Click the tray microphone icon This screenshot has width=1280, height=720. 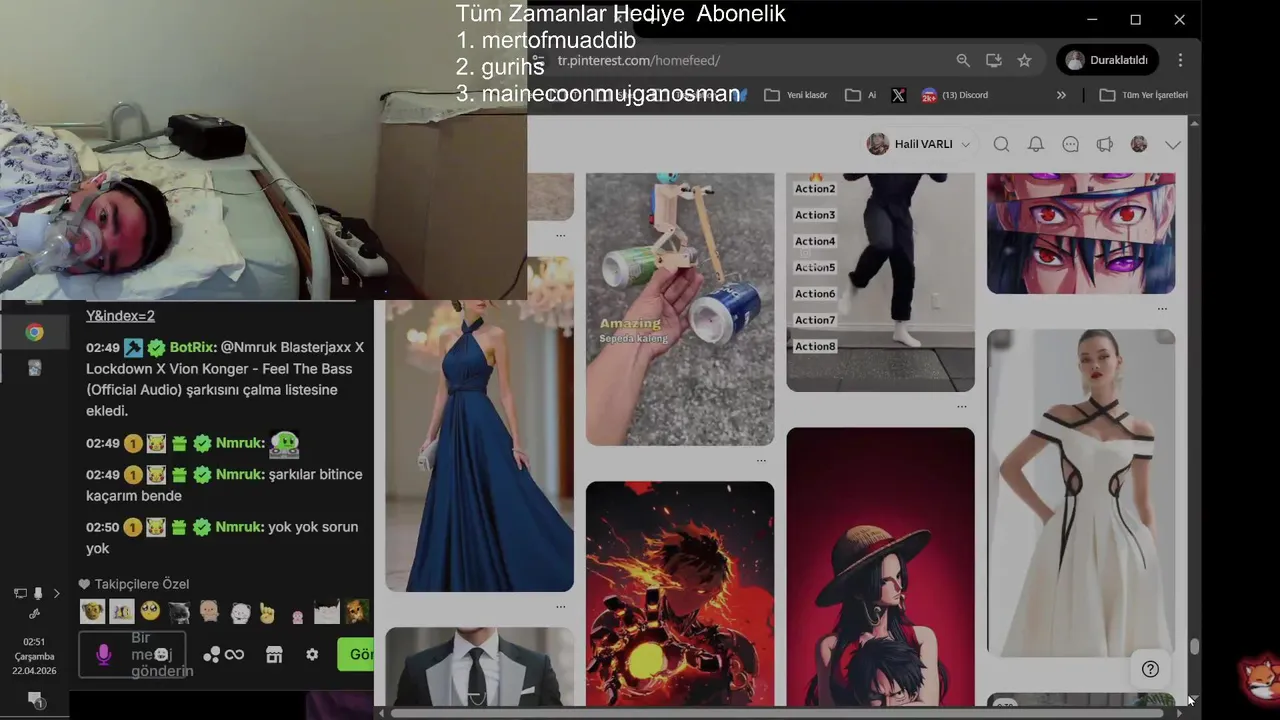38,594
